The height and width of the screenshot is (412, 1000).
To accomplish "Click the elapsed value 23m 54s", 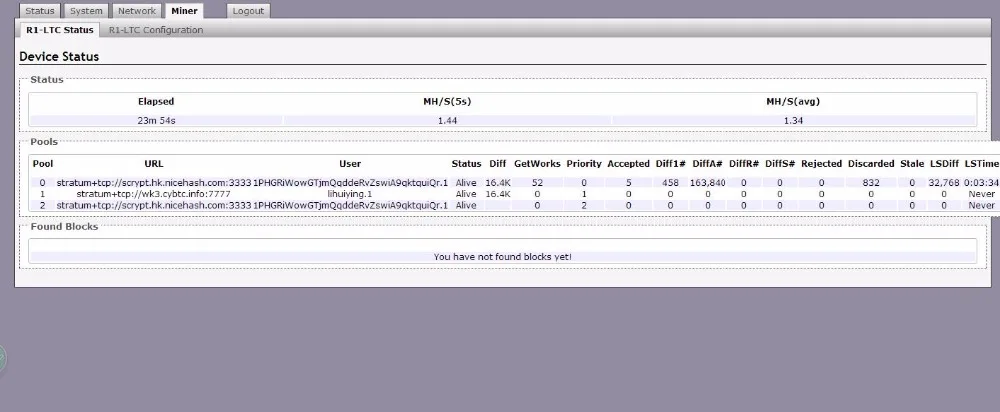I will (x=156, y=121).
